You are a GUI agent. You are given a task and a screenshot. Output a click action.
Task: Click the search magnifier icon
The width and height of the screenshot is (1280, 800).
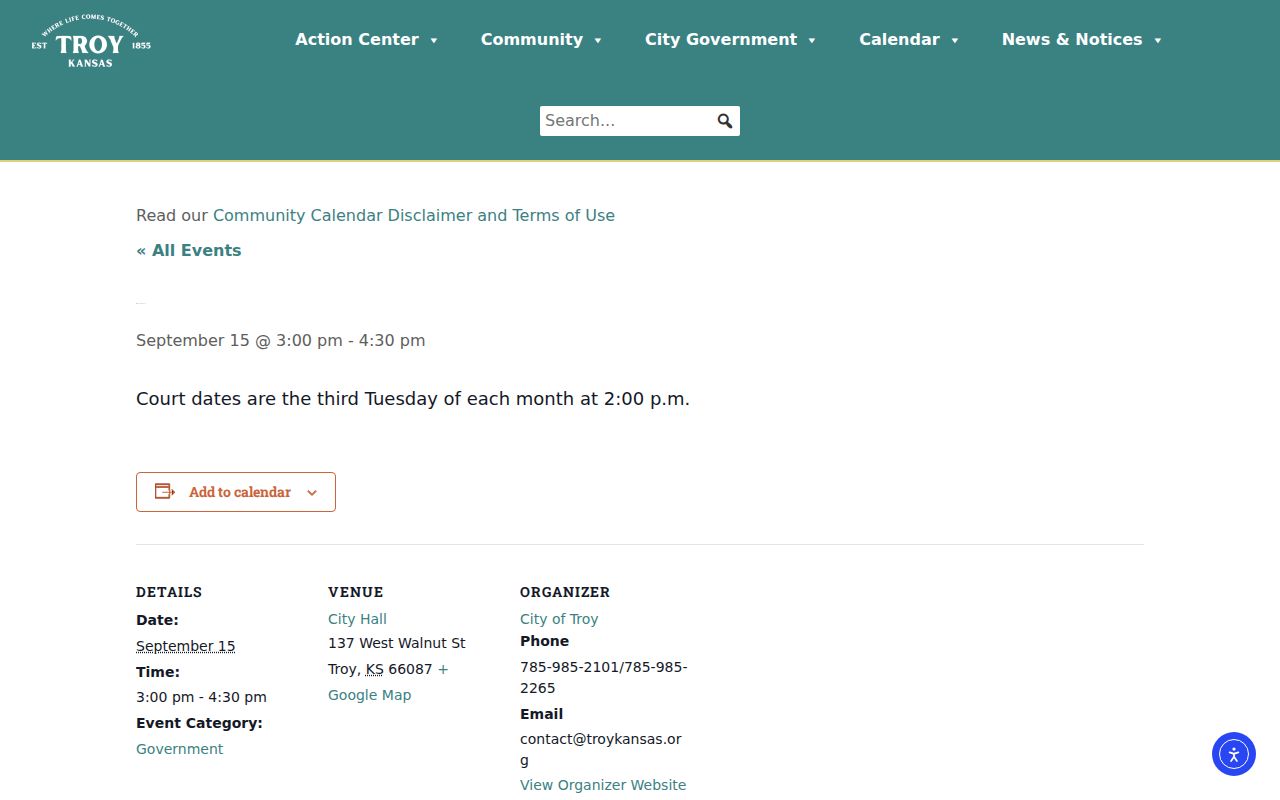(x=725, y=121)
